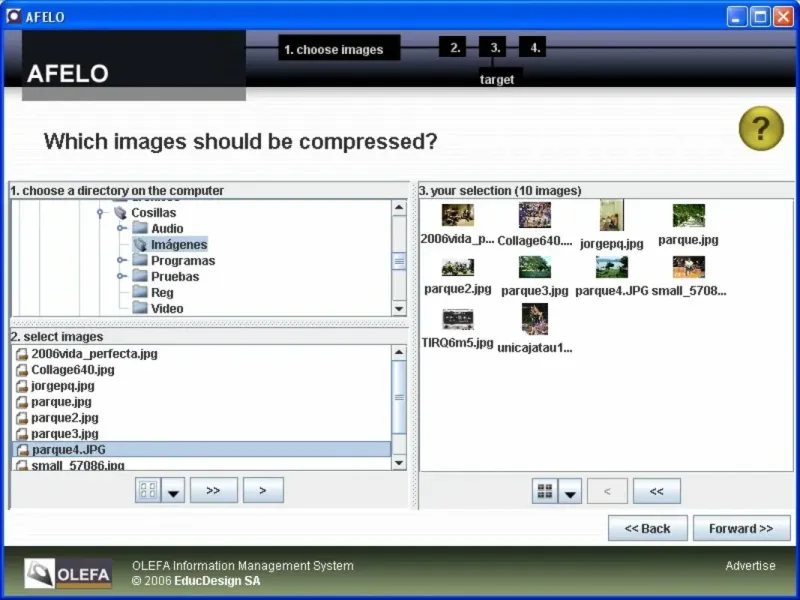Screen dimensions: 800x600
Task: Click the file icon beside Collage640.jpg
Action: pyautogui.click(x=21, y=370)
